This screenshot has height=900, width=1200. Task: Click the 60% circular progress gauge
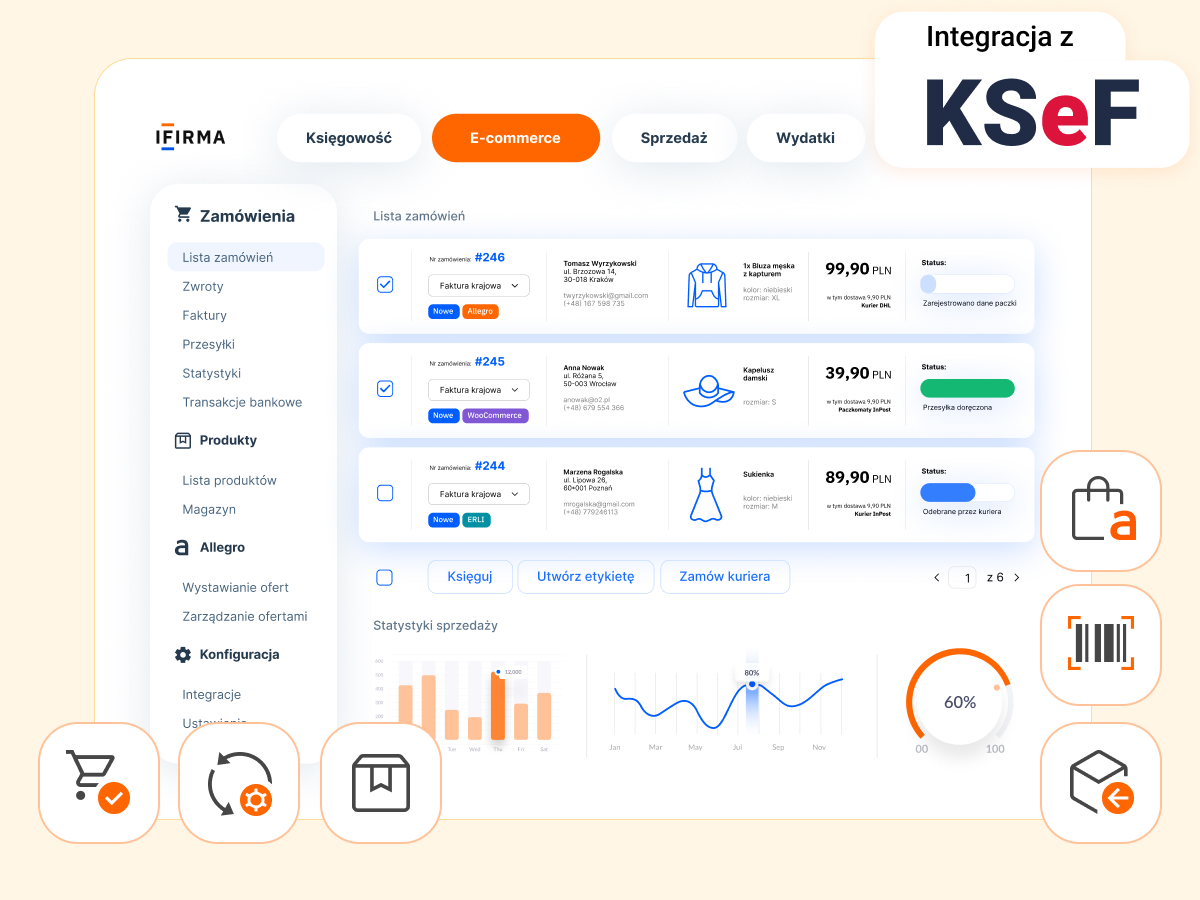(959, 702)
